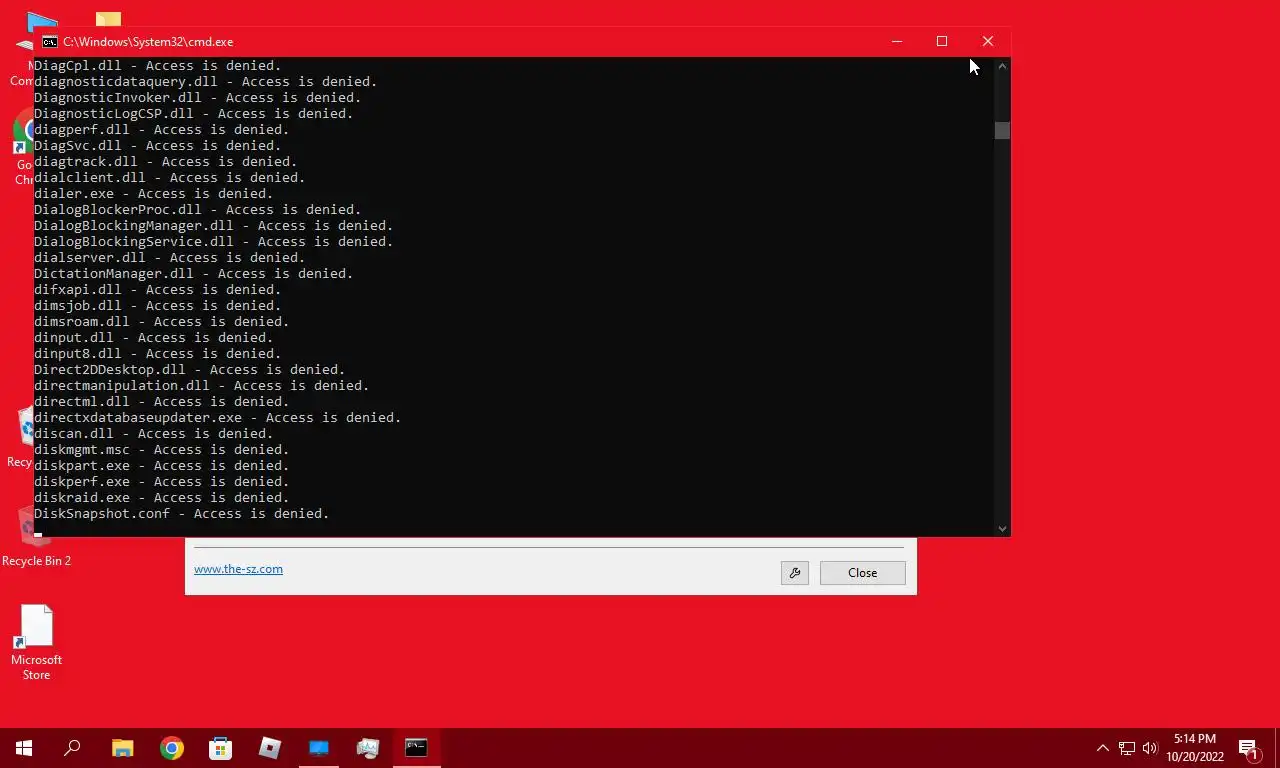1280x768 pixels.
Task: Click the 'diagnosticdataquery.dll' output line
Action: point(206,82)
